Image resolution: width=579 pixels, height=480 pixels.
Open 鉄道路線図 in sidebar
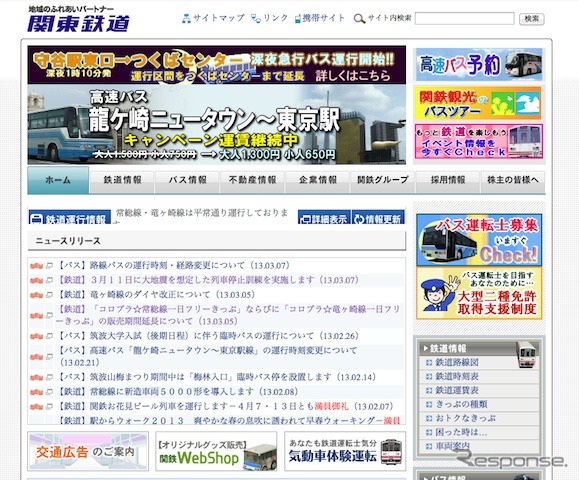[457, 363]
